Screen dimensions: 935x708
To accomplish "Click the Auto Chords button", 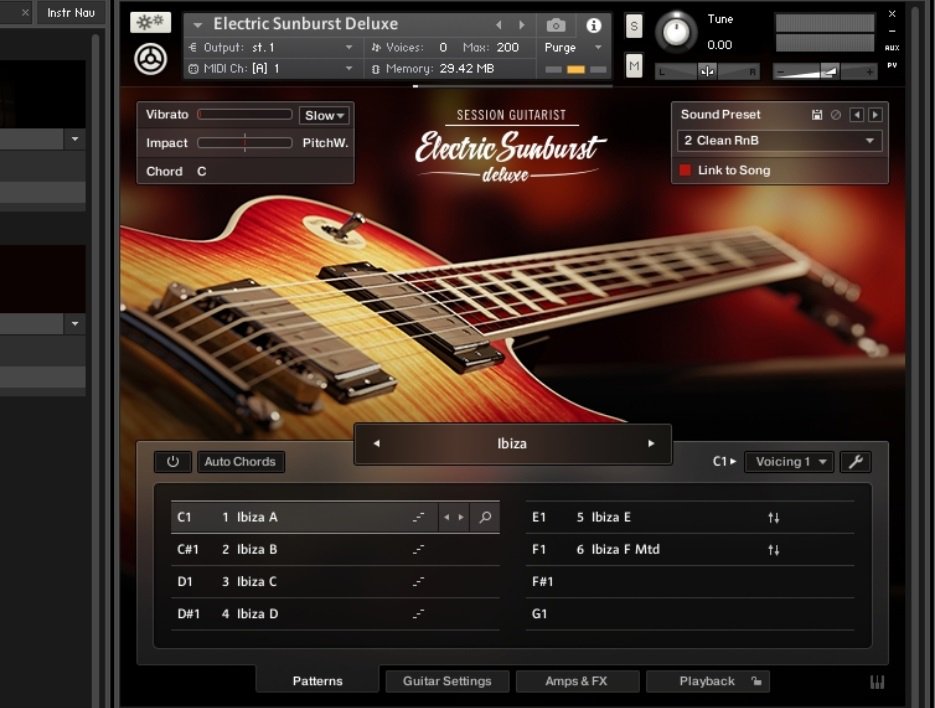I will point(240,462).
